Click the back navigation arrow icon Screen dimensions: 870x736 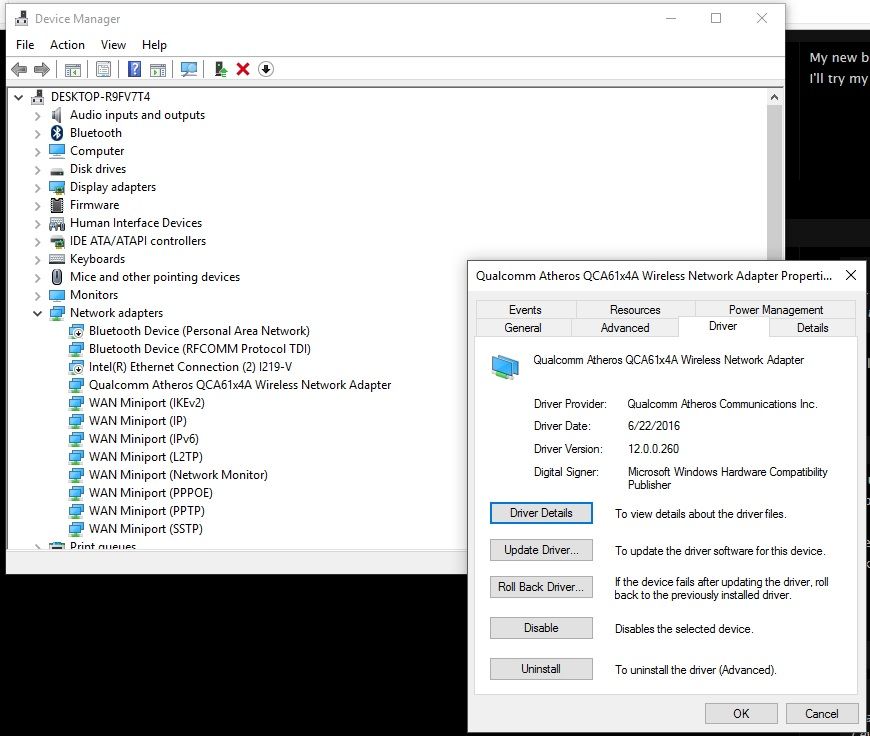tap(19, 69)
